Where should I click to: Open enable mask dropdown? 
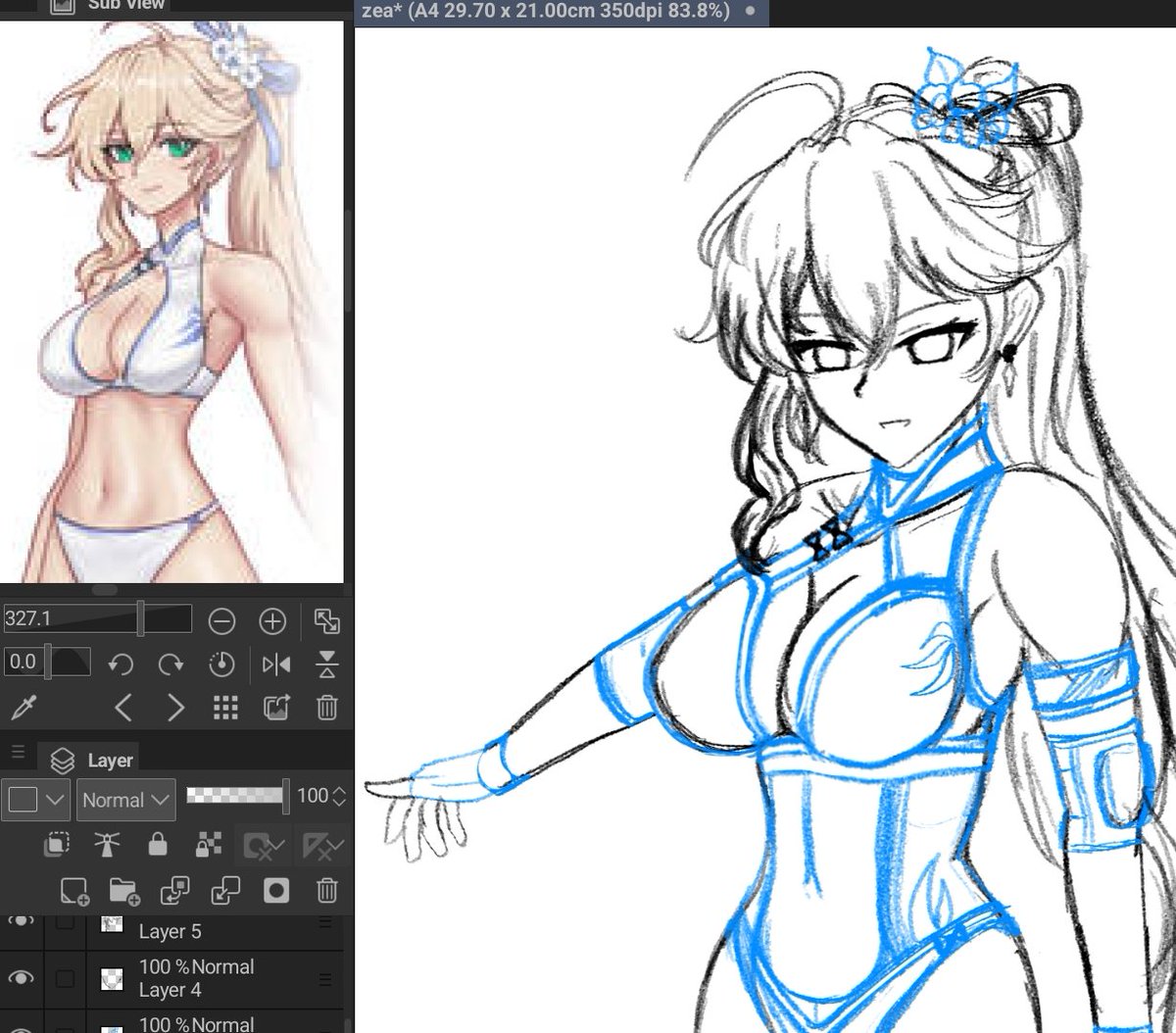click(264, 845)
